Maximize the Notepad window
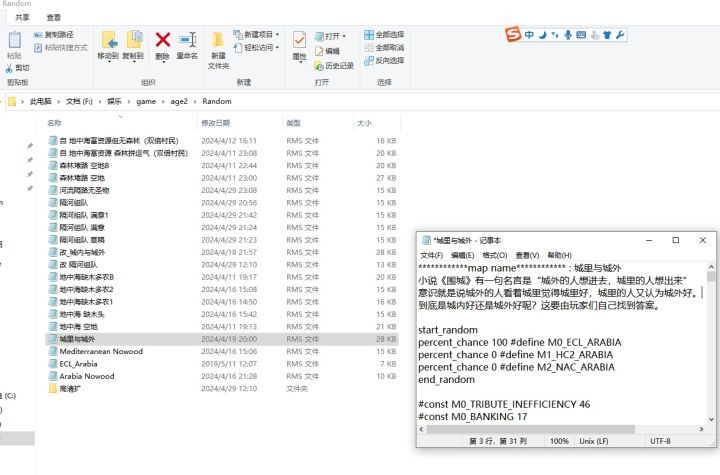Image resolution: width=720 pixels, height=475 pixels. (x=676, y=240)
